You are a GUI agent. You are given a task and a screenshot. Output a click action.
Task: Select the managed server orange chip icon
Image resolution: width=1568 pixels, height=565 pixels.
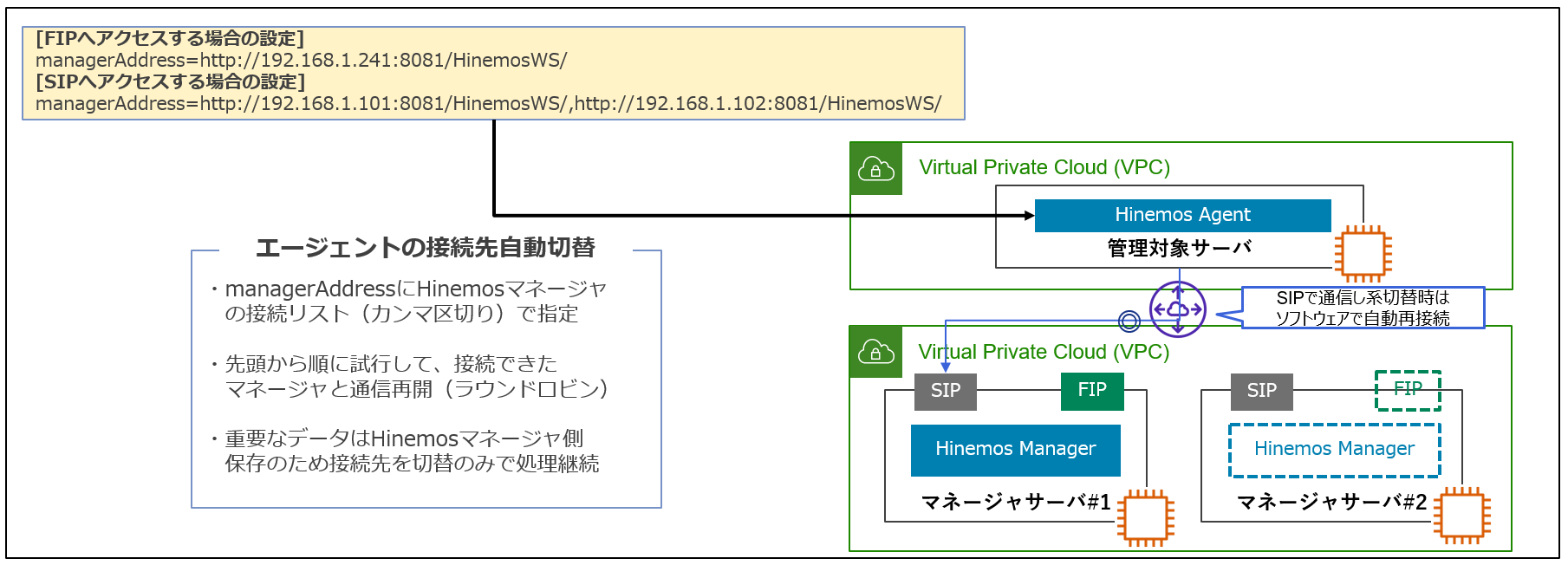tap(1363, 254)
